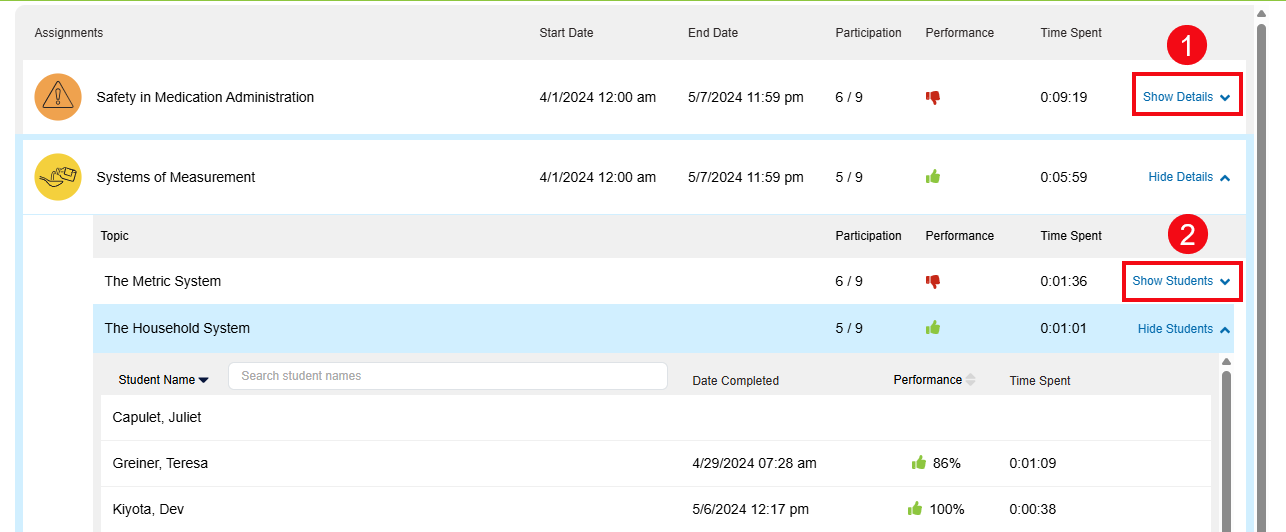Click participation 6 / 9 in The Metric System row
1286x532 pixels.
849,281
